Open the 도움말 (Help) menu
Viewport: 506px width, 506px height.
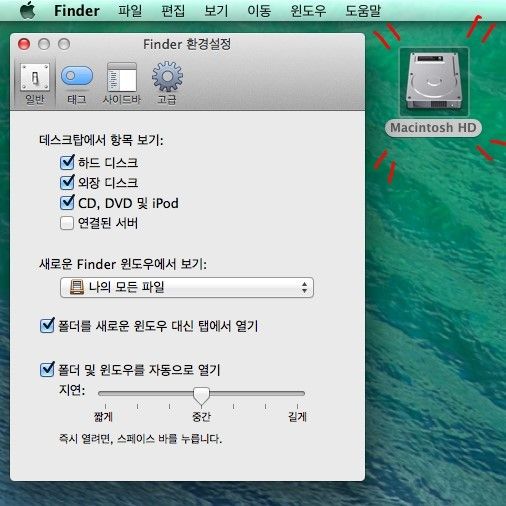tap(363, 11)
